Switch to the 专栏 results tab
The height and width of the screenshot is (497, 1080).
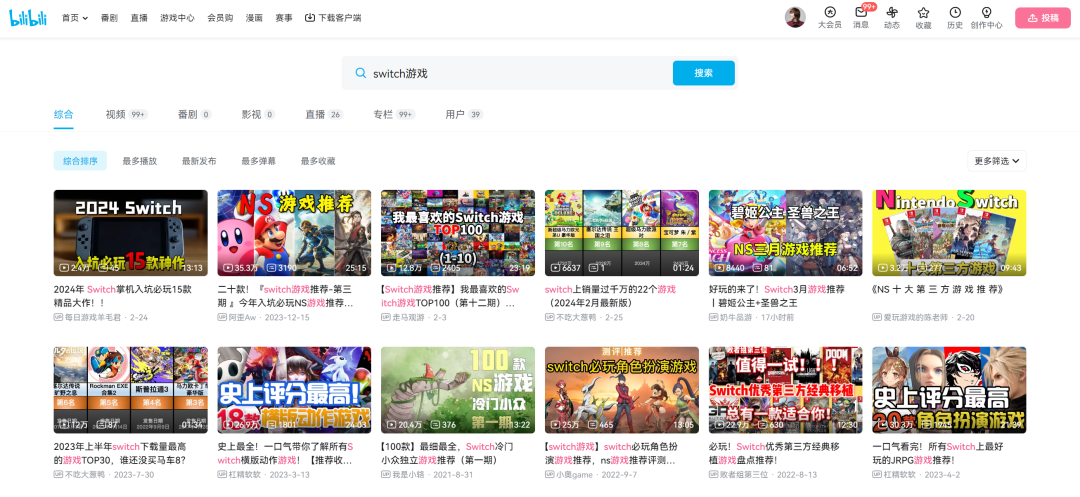[395, 114]
